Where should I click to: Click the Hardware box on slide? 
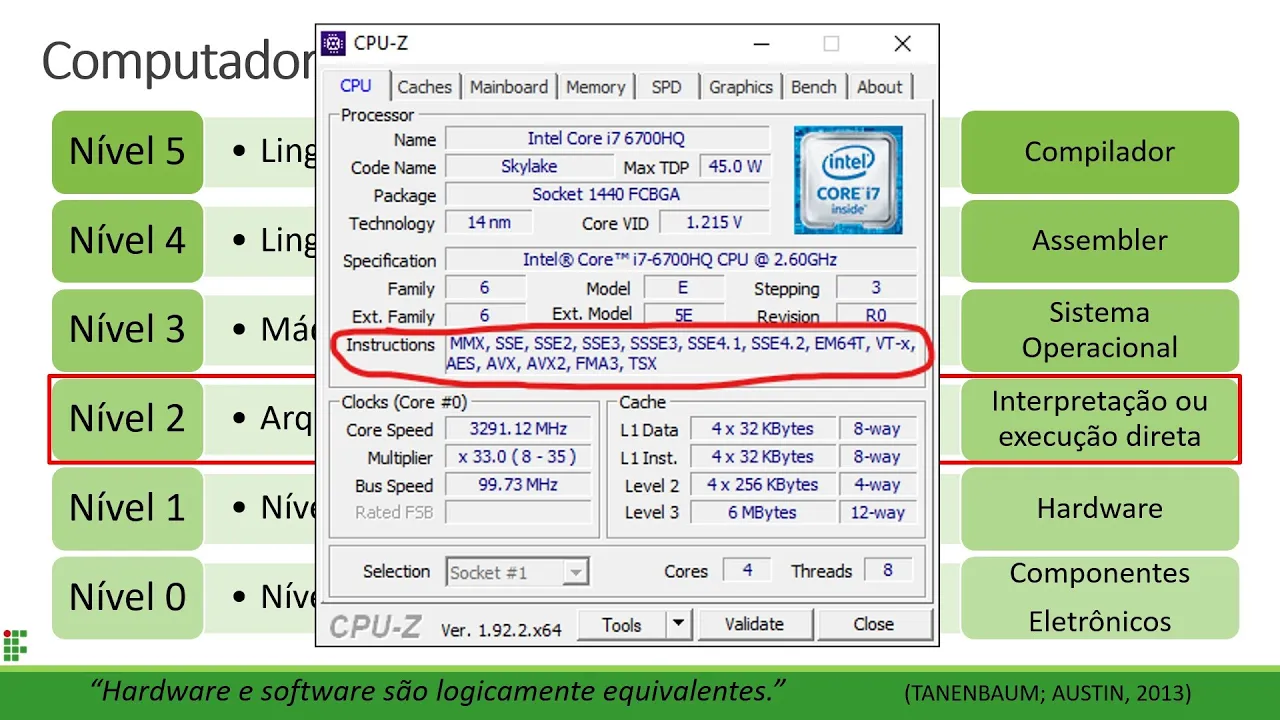point(1100,508)
